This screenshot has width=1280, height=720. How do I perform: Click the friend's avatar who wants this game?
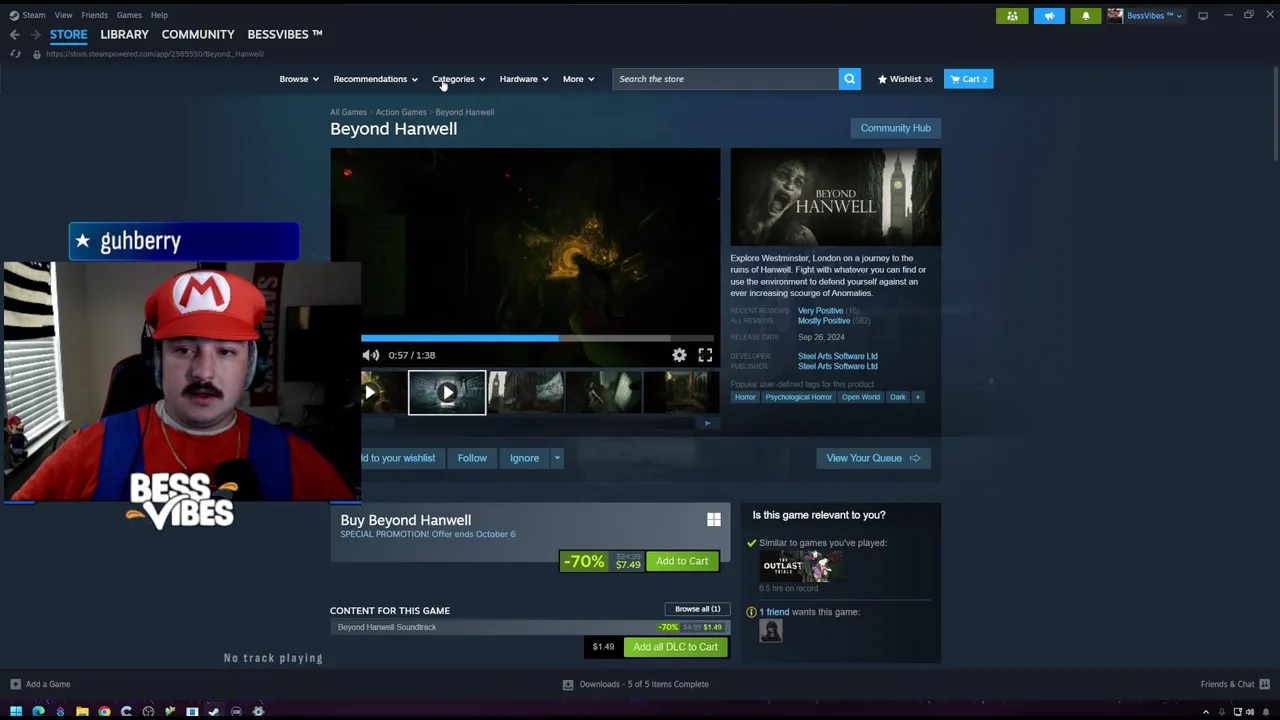pos(771,631)
